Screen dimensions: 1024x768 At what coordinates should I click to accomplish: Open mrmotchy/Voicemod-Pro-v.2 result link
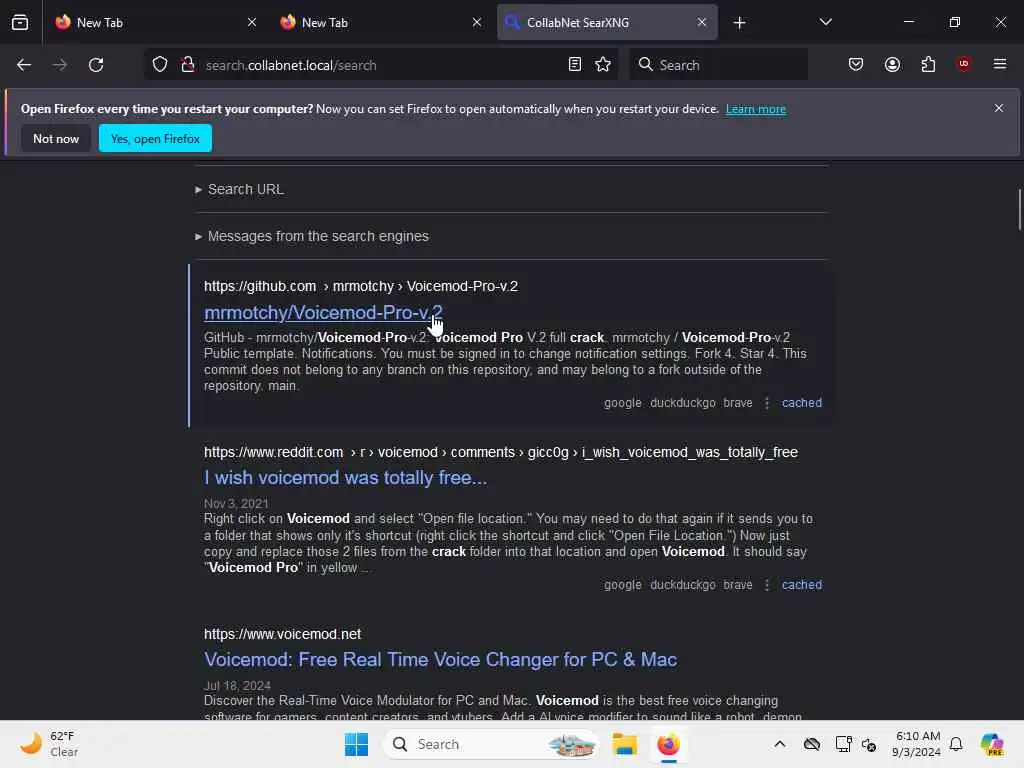pos(323,313)
